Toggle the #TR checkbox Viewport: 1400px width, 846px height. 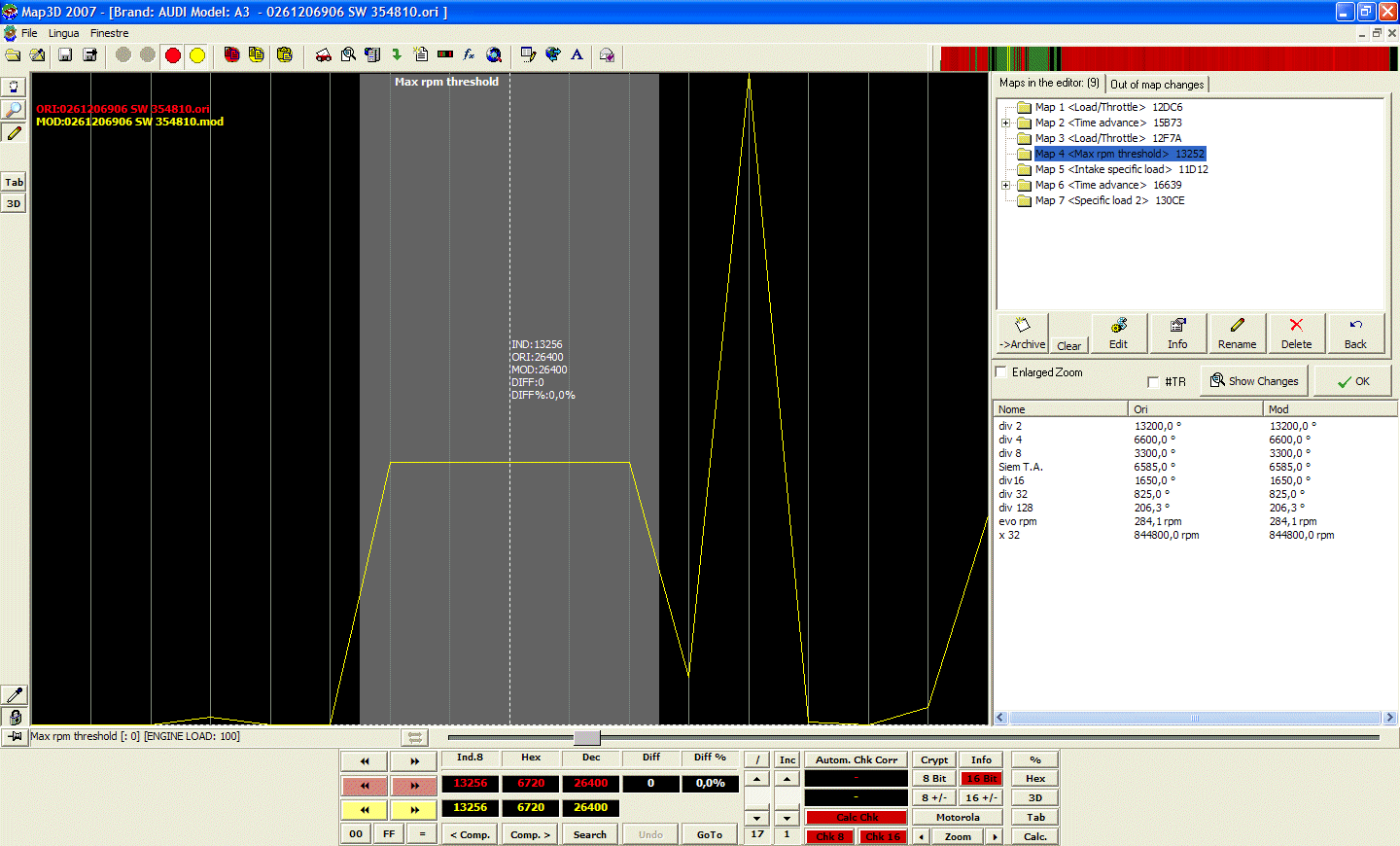[1155, 381]
